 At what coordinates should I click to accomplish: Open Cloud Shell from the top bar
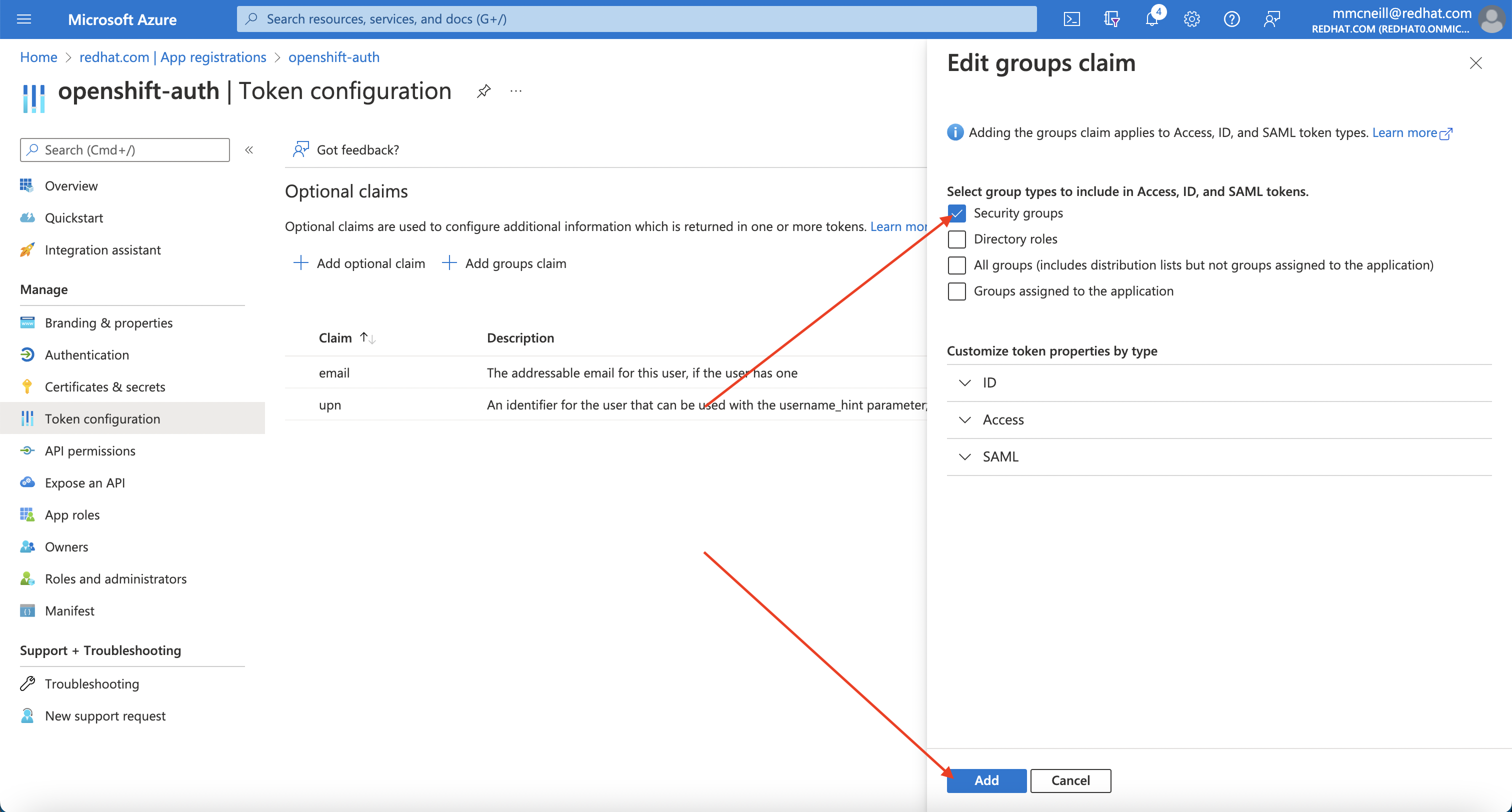pos(1071,19)
